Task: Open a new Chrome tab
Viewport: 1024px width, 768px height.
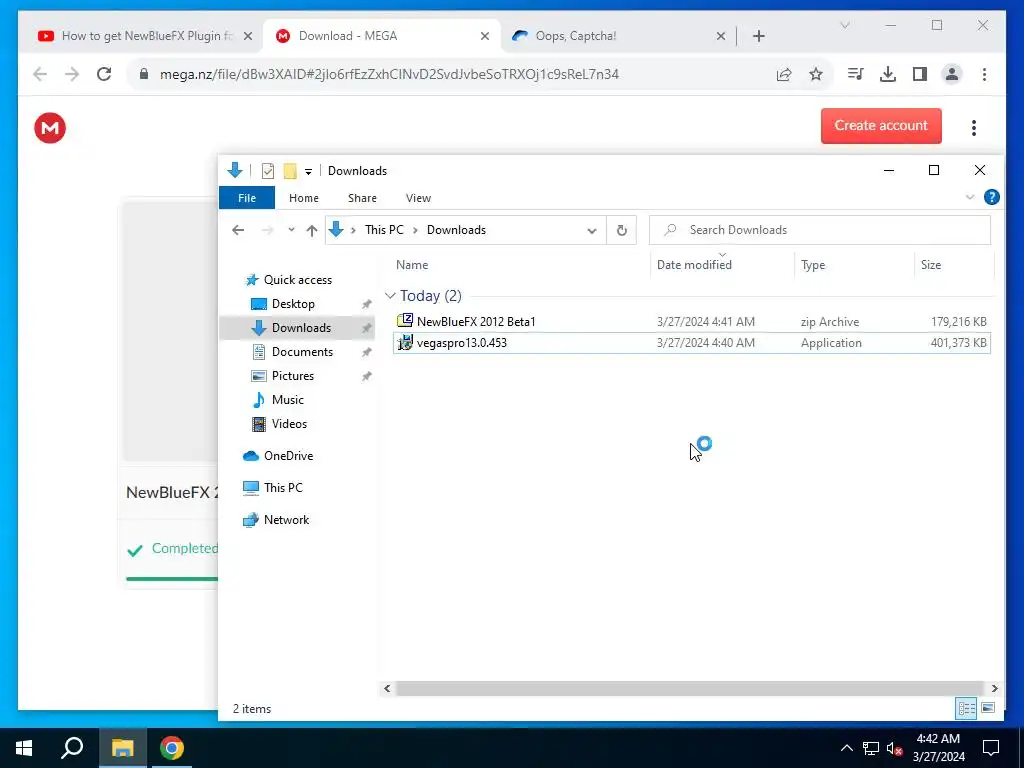Action: [758, 36]
